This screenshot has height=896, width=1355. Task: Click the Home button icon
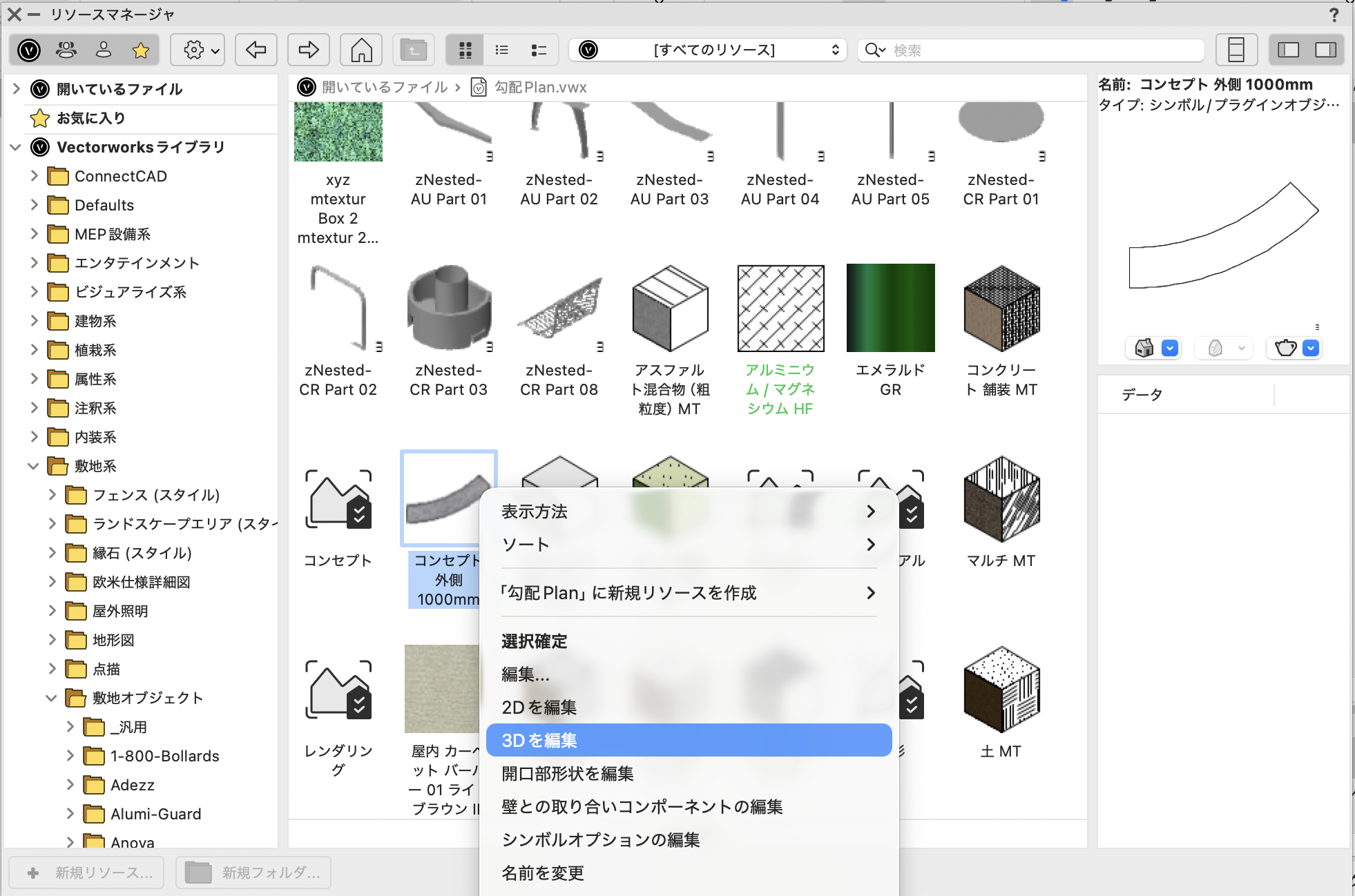(x=361, y=50)
